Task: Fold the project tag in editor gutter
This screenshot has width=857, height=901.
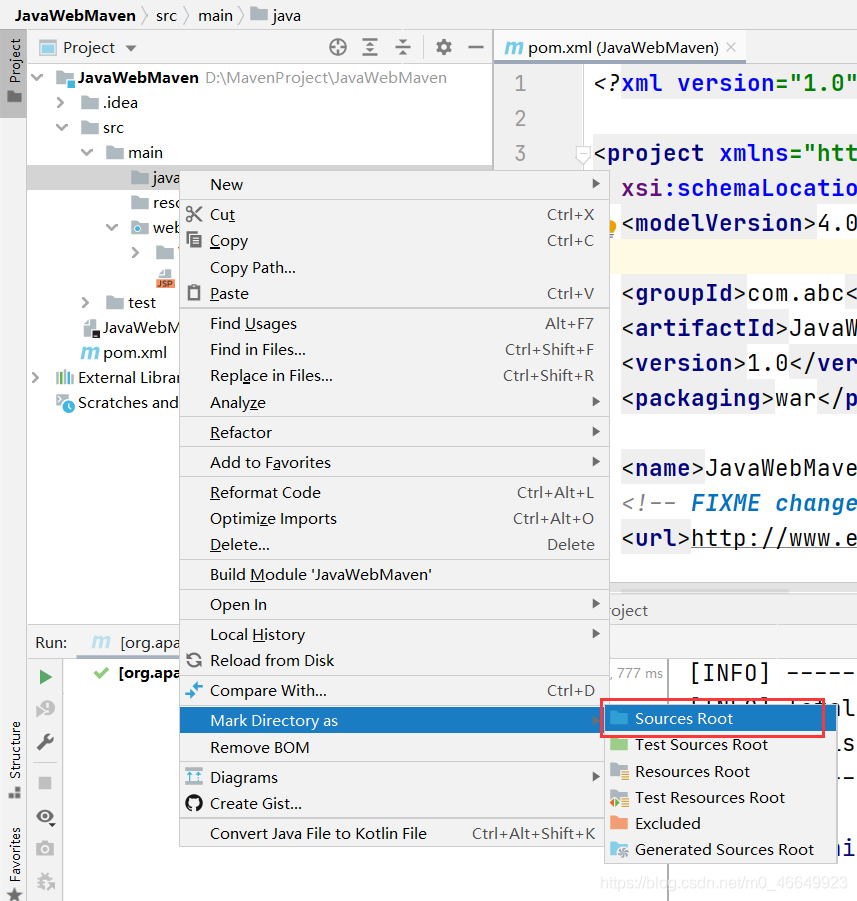Action: [x=582, y=155]
